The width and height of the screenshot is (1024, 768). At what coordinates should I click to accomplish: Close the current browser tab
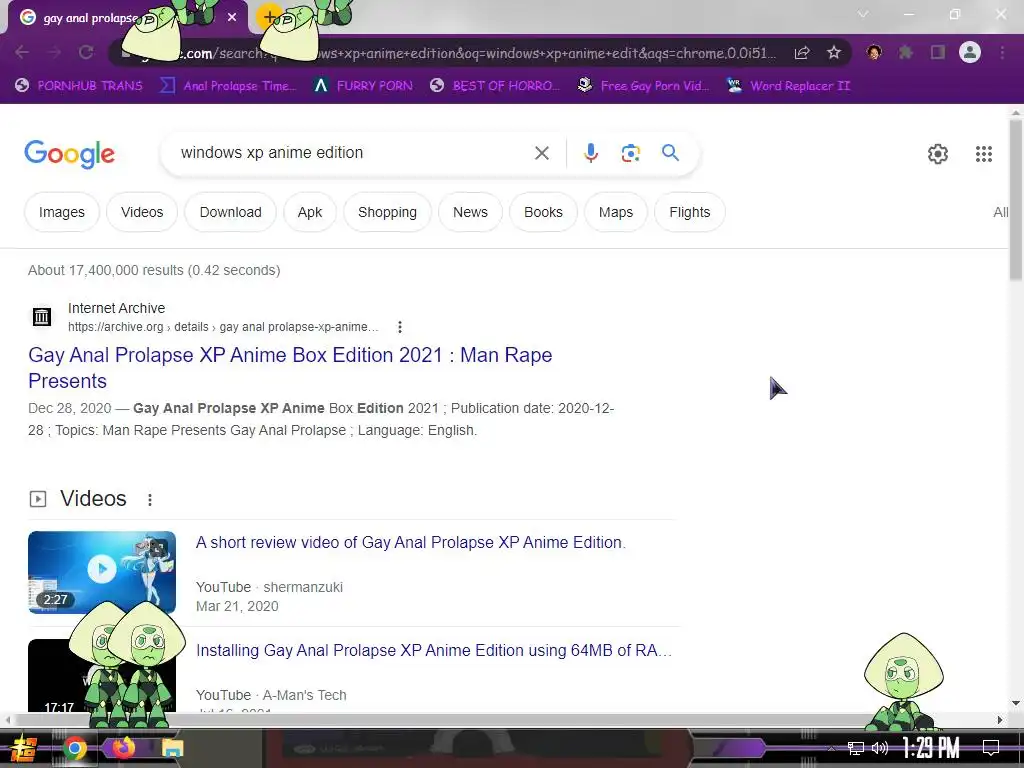click(232, 18)
